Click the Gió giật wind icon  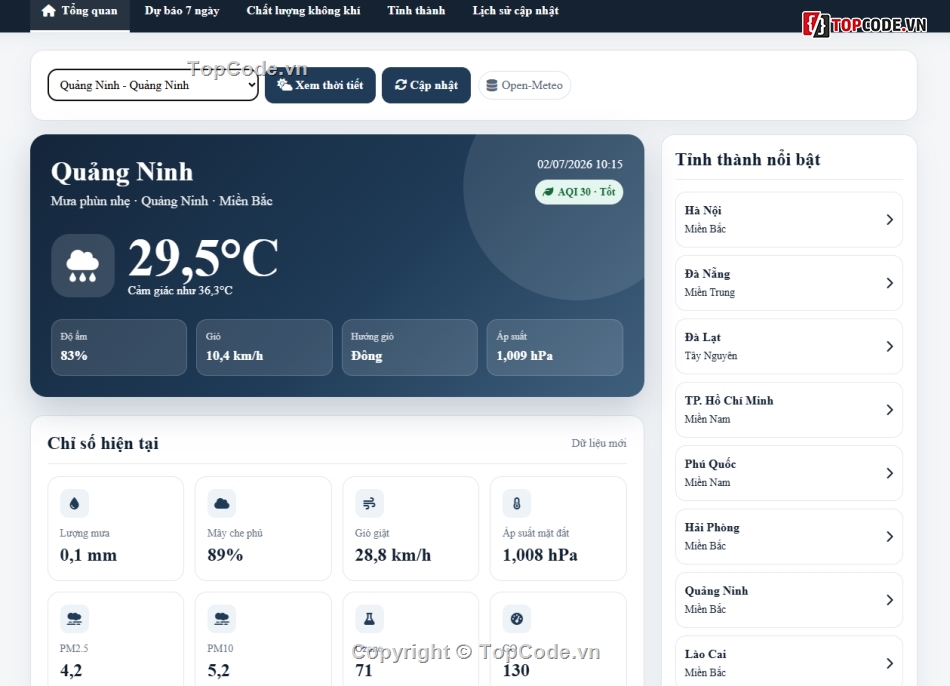[369, 504]
